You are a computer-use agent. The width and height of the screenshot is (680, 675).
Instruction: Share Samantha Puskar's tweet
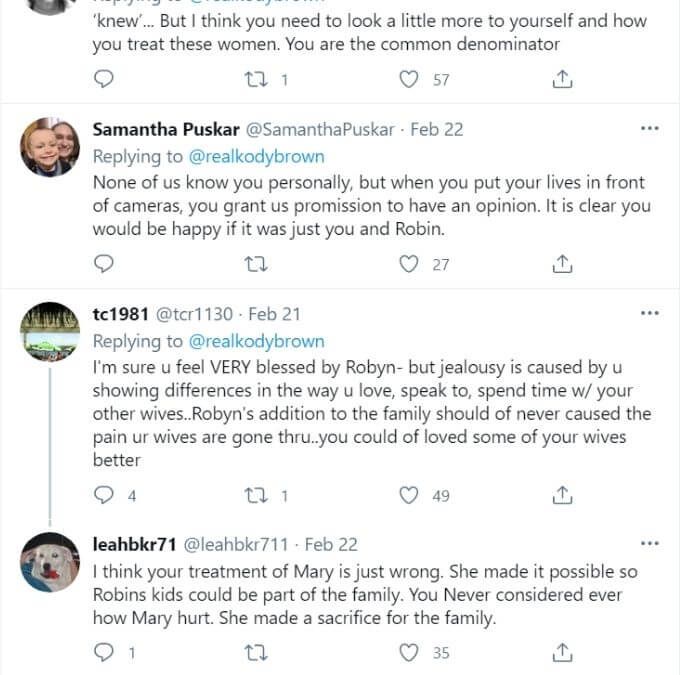pyautogui.click(x=562, y=263)
